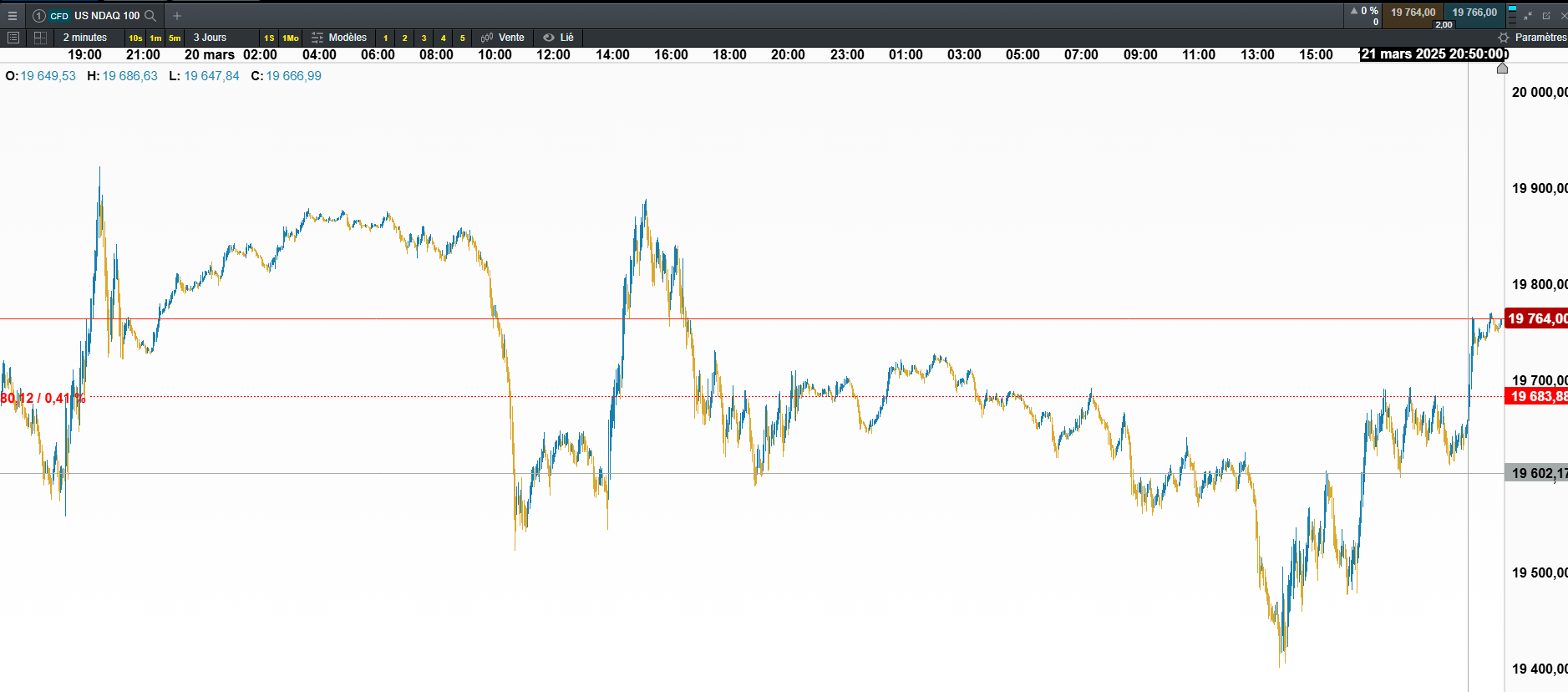The width and height of the screenshot is (1568, 692).
Task: Click the shrink arrows icon
Action: click(x=1528, y=16)
